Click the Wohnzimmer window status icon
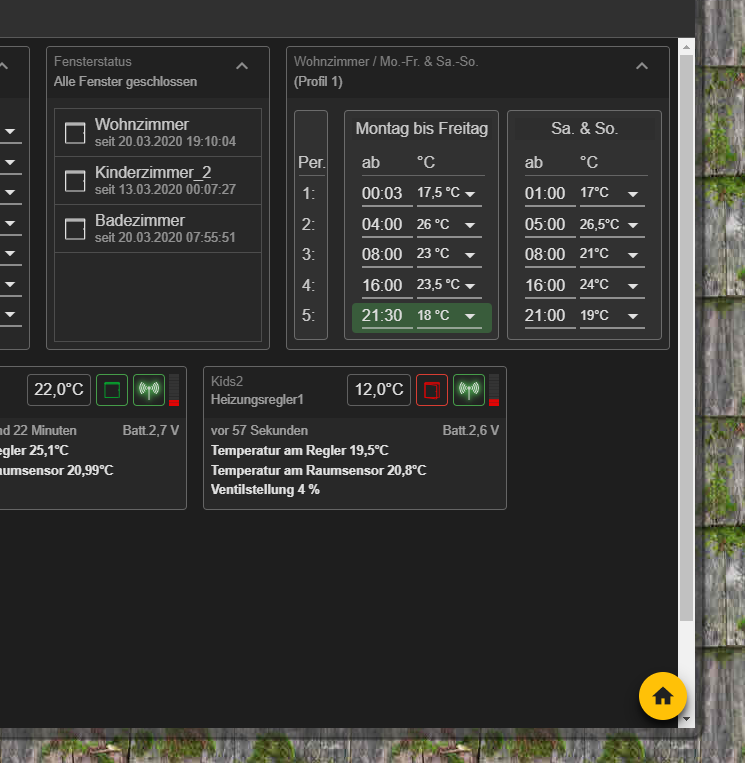 pyautogui.click(x=75, y=133)
